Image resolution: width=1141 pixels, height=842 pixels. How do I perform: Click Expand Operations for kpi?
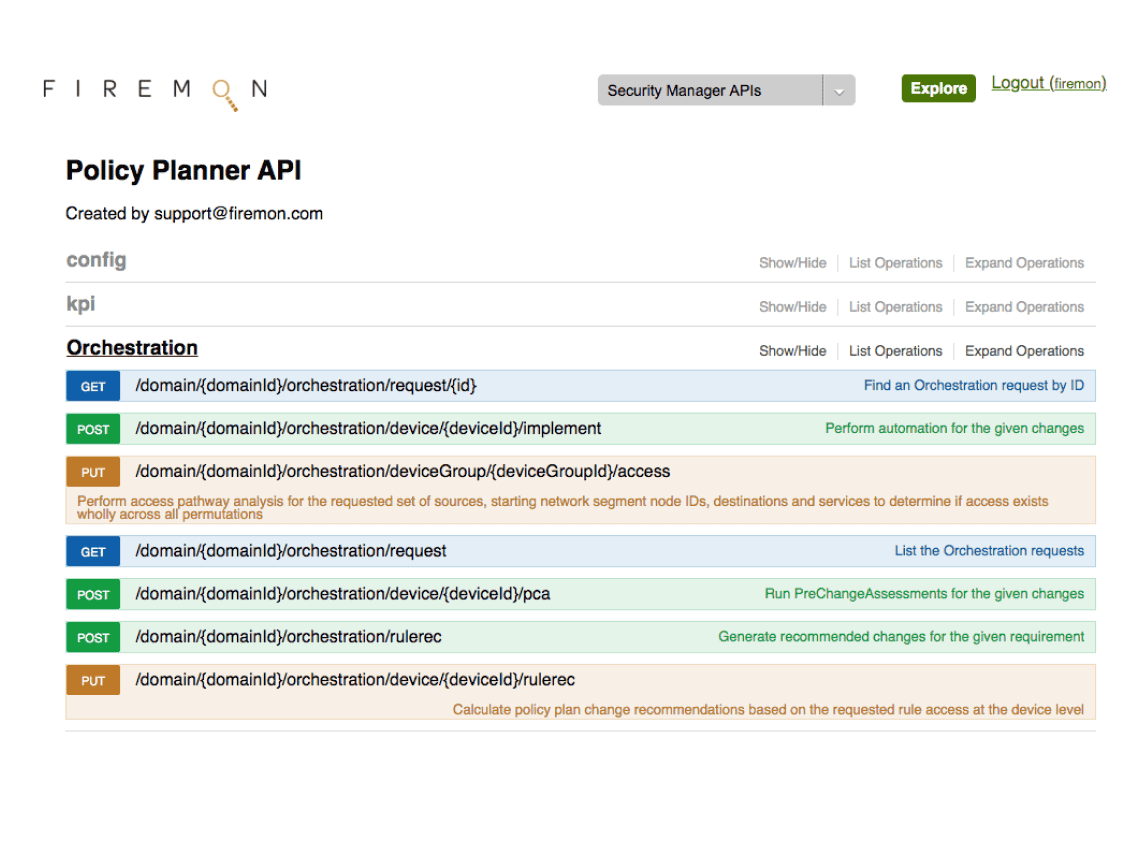(x=1024, y=307)
